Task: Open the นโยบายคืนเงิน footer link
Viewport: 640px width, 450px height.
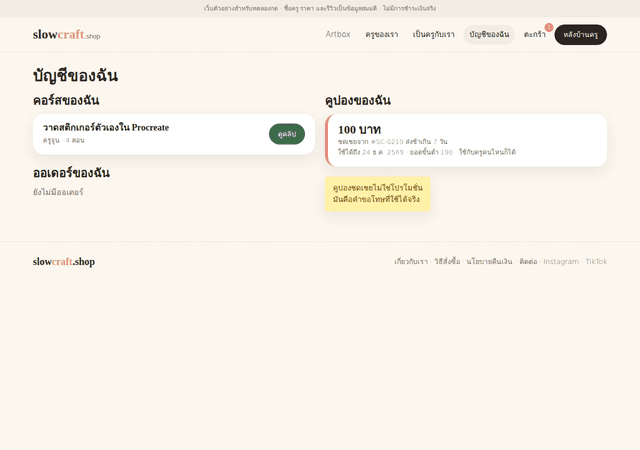Action: 489,261
